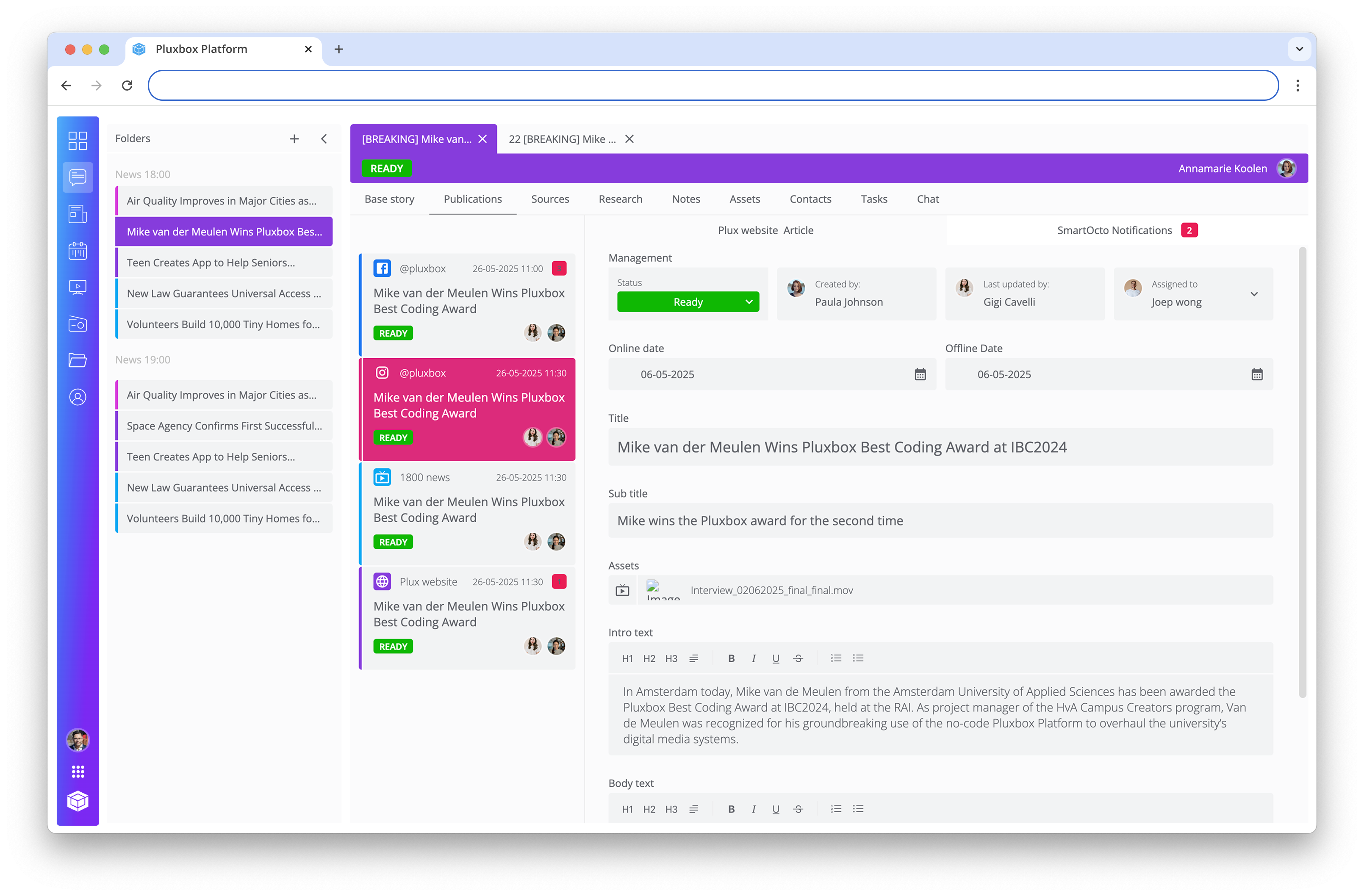Open the calendar planner from the sidebar
Viewport: 1364px width, 896px height.
[78, 250]
